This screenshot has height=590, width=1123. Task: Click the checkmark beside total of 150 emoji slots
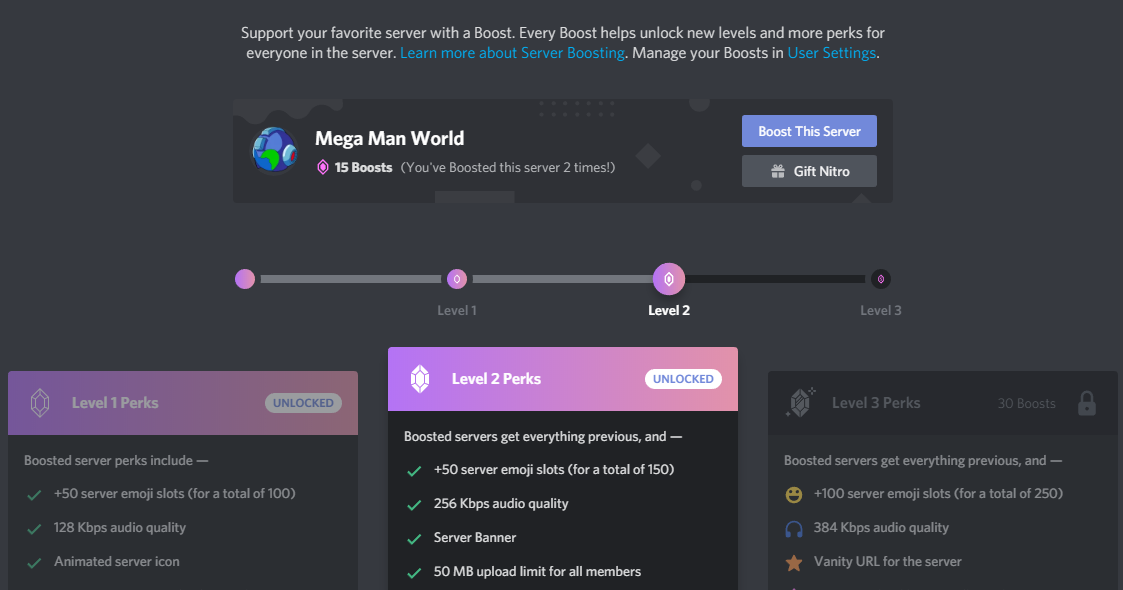click(414, 471)
